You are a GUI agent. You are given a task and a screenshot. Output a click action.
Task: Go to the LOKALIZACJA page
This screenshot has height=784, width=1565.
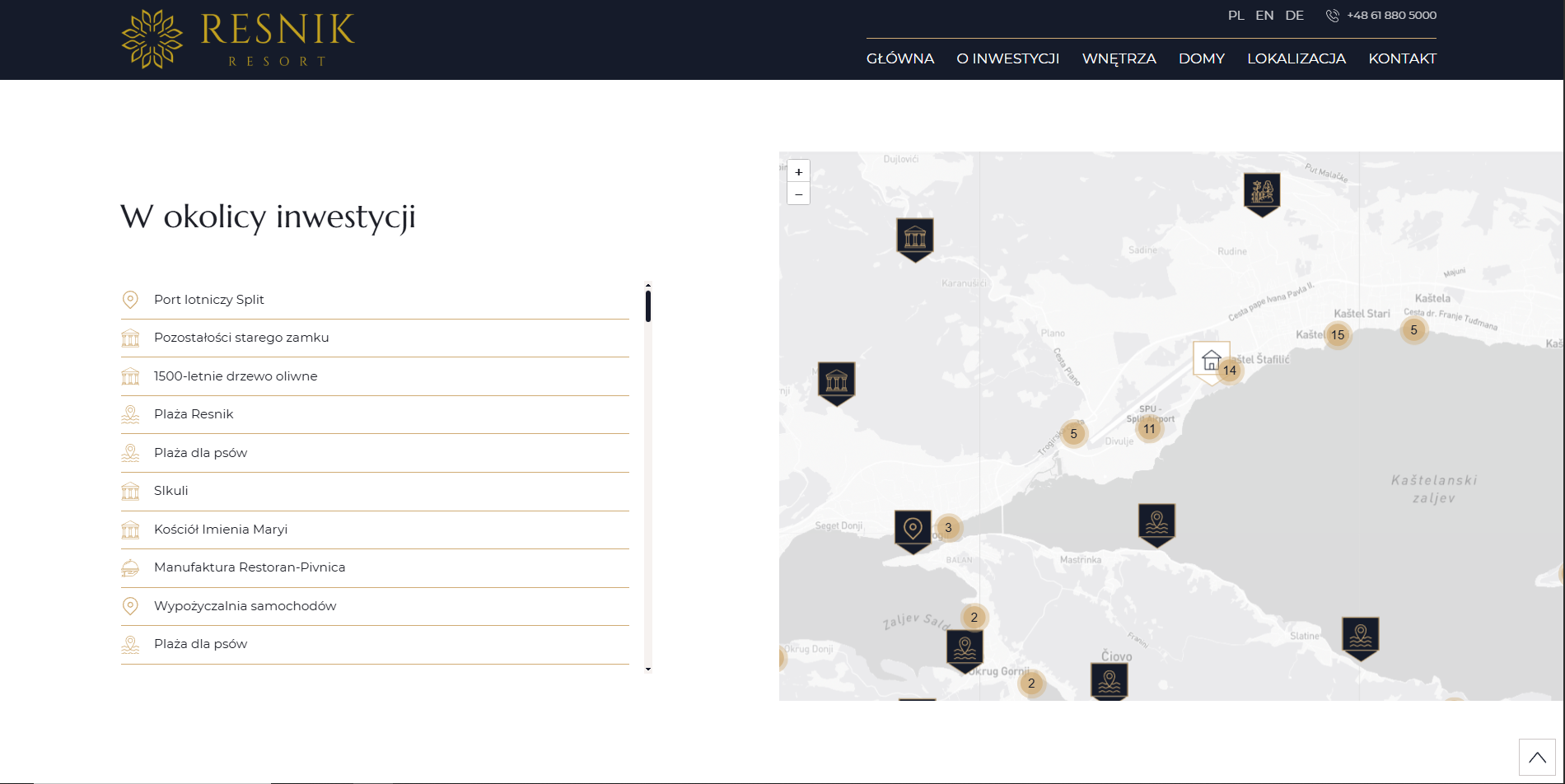(1296, 58)
